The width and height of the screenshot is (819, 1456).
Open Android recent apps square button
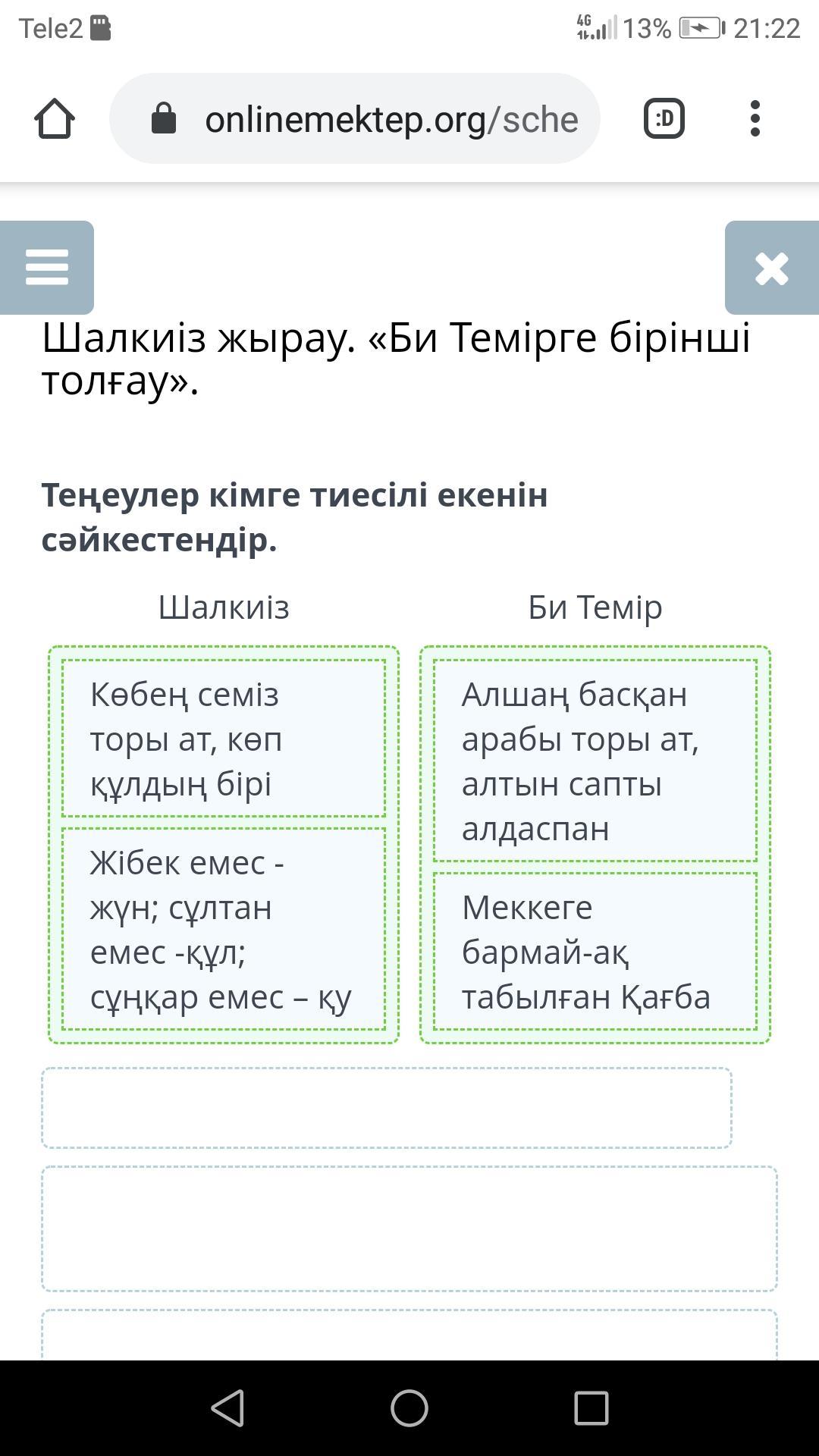pyautogui.click(x=591, y=1408)
